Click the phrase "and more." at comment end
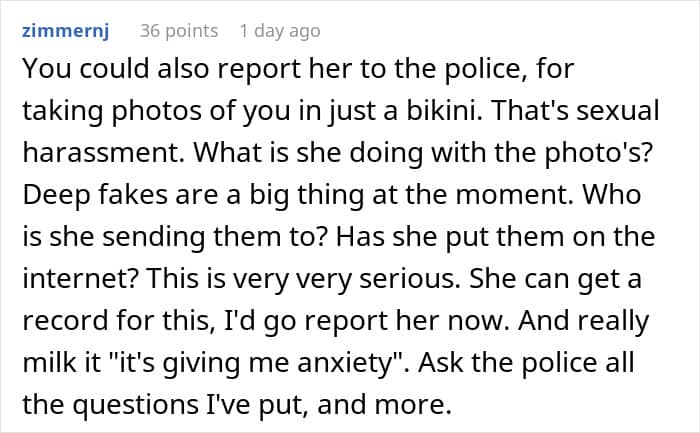700x433 pixels. 384,404
